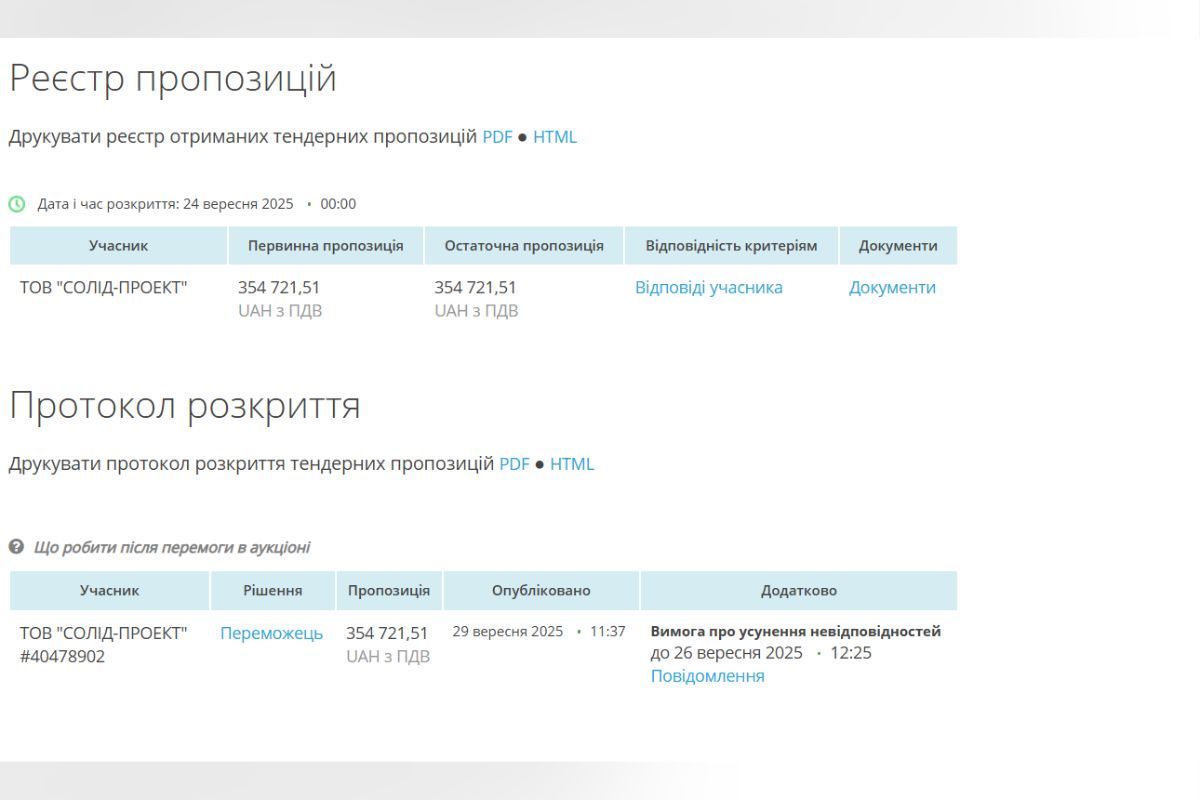Open PDF of the received proposals registry
Image resolution: width=1200 pixels, height=800 pixels.
[497, 137]
